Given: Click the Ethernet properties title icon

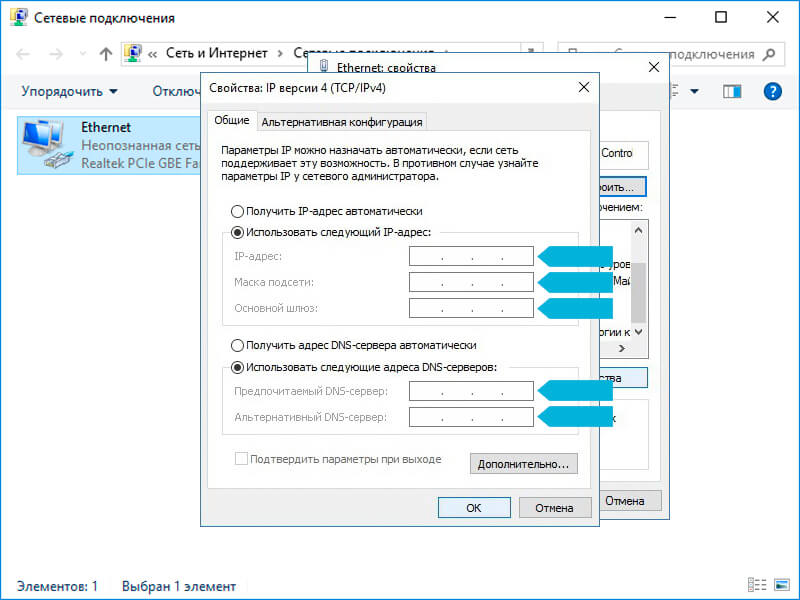Looking at the screenshot, I should [323, 66].
